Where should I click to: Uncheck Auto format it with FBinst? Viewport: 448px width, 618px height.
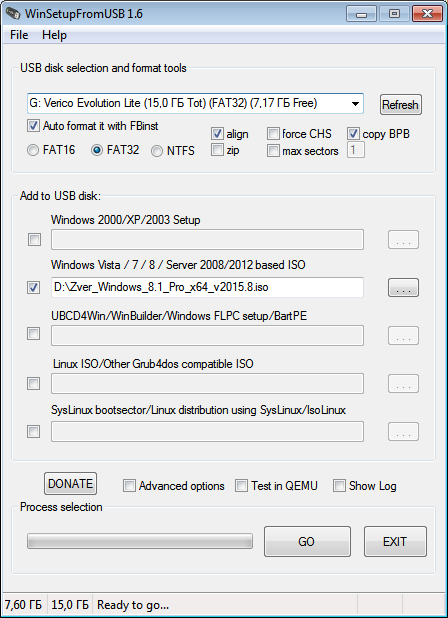pyautogui.click(x=33, y=126)
